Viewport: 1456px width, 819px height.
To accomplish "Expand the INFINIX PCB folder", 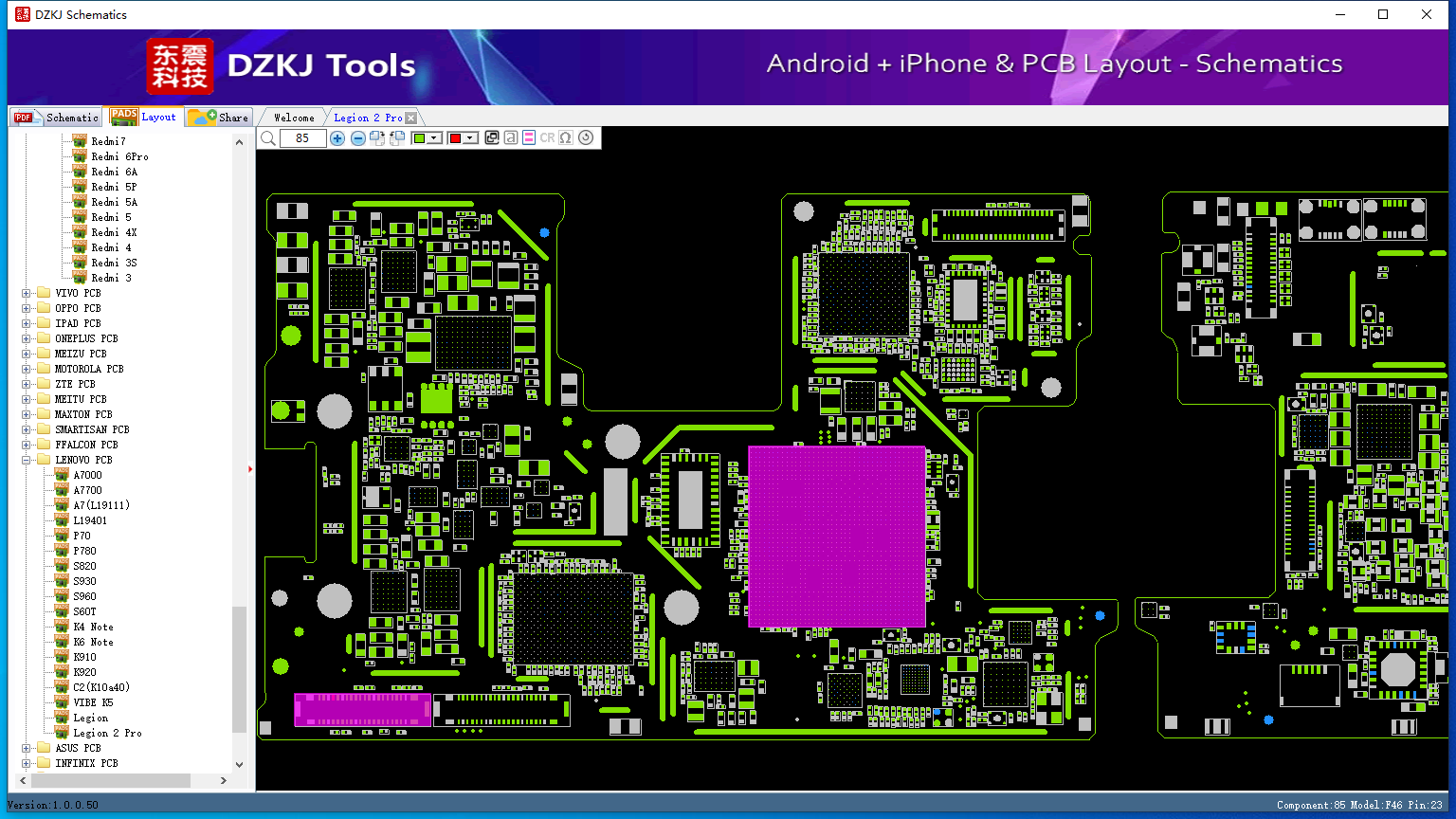I will (27, 763).
